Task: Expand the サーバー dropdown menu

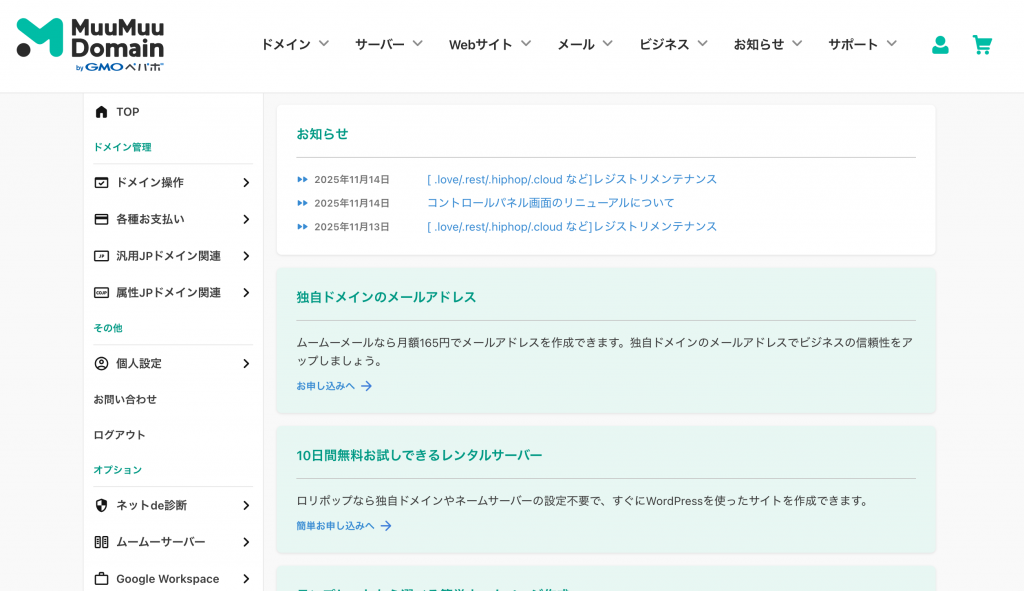Action: [x=388, y=44]
